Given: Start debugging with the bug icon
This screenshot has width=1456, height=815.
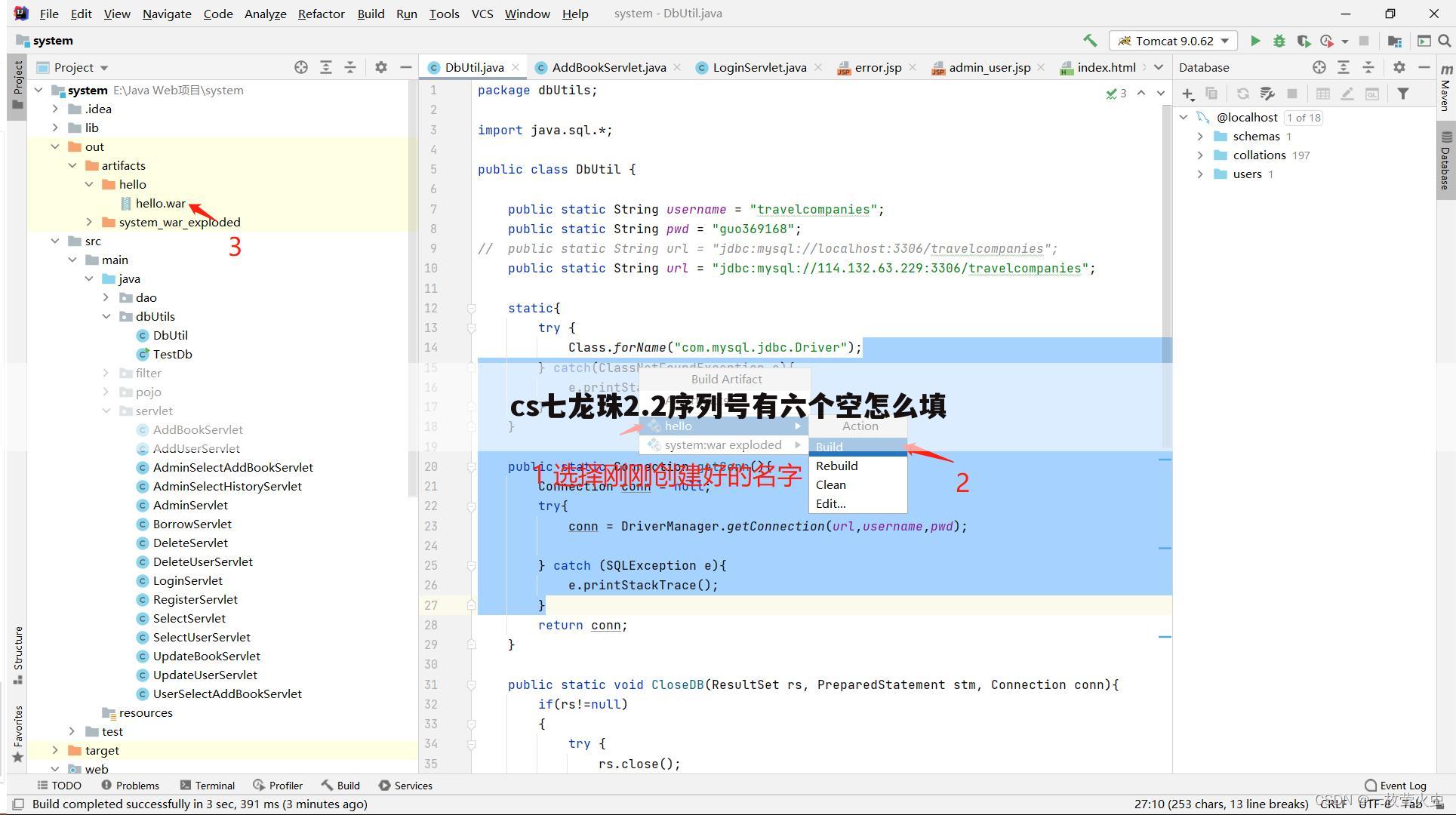Looking at the screenshot, I should point(1279,41).
